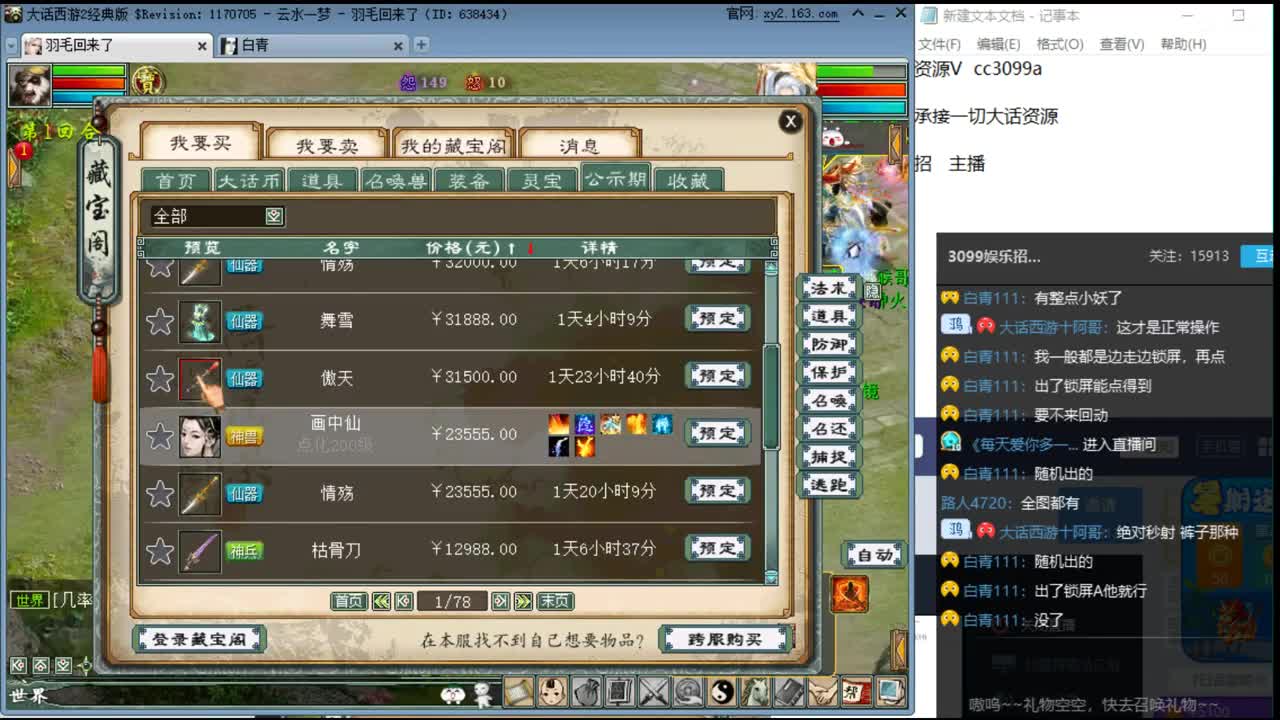
Task: Click the 舞雪 item thumbnail
Action: pos(200,321)
